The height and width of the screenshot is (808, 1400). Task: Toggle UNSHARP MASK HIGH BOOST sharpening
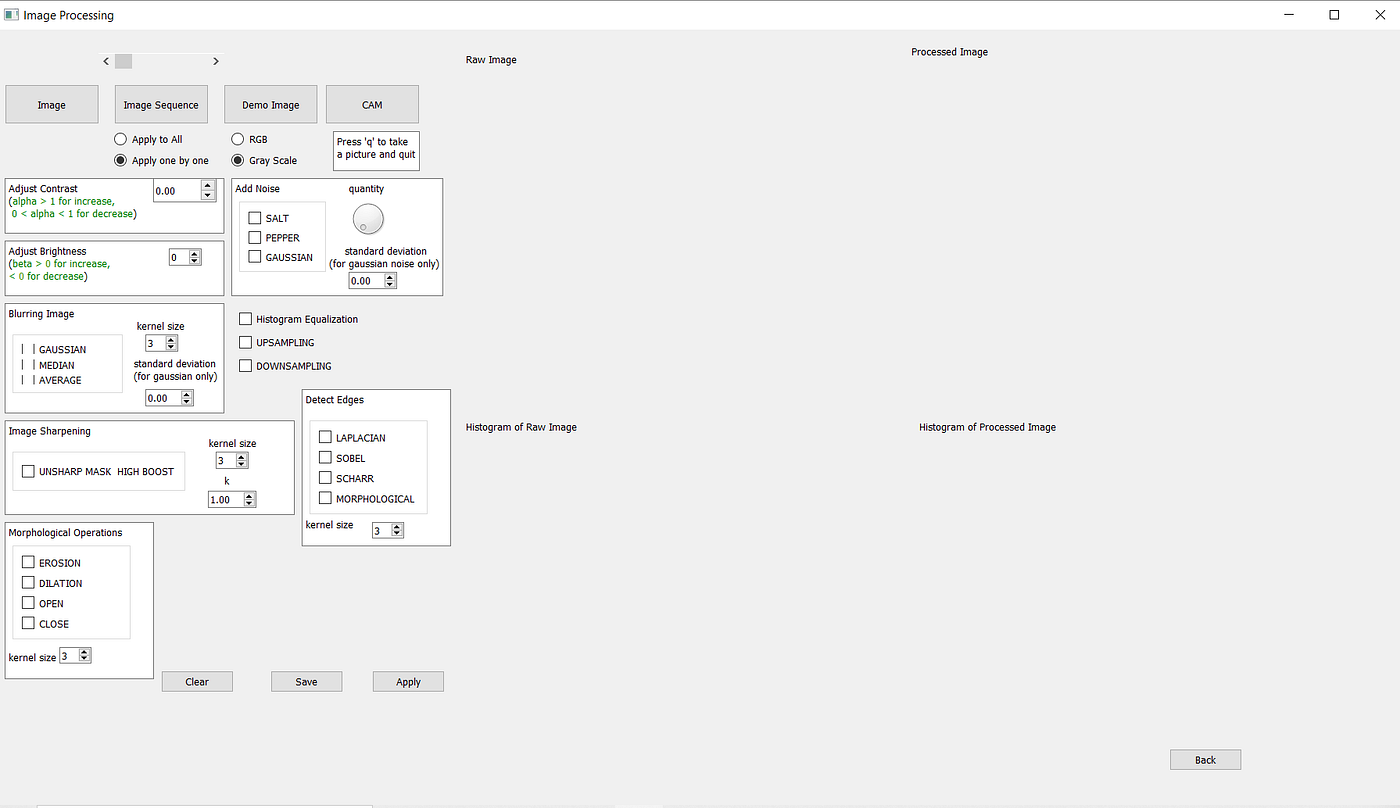click(x=27, y=470)
